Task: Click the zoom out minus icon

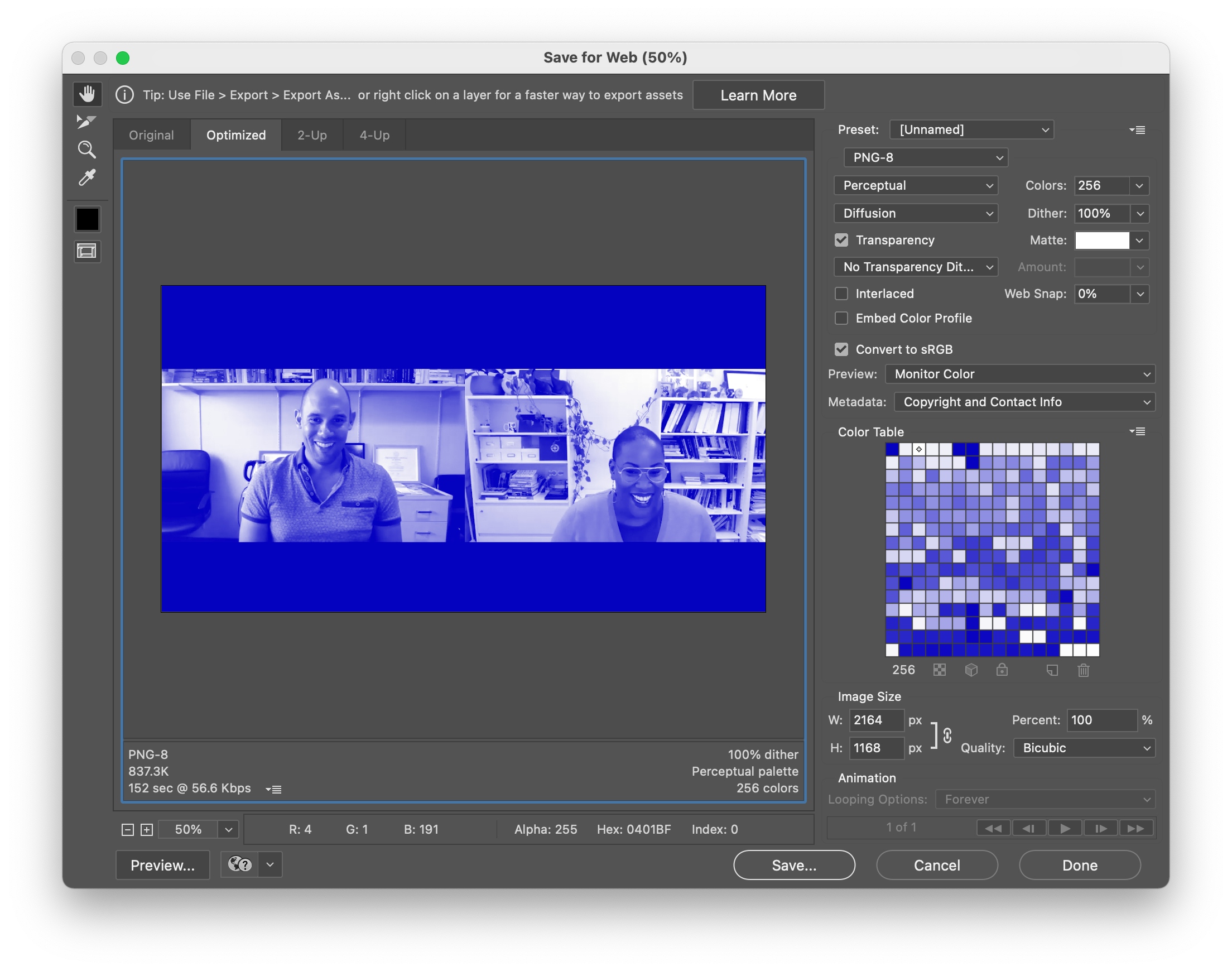Action: point(128,829)
